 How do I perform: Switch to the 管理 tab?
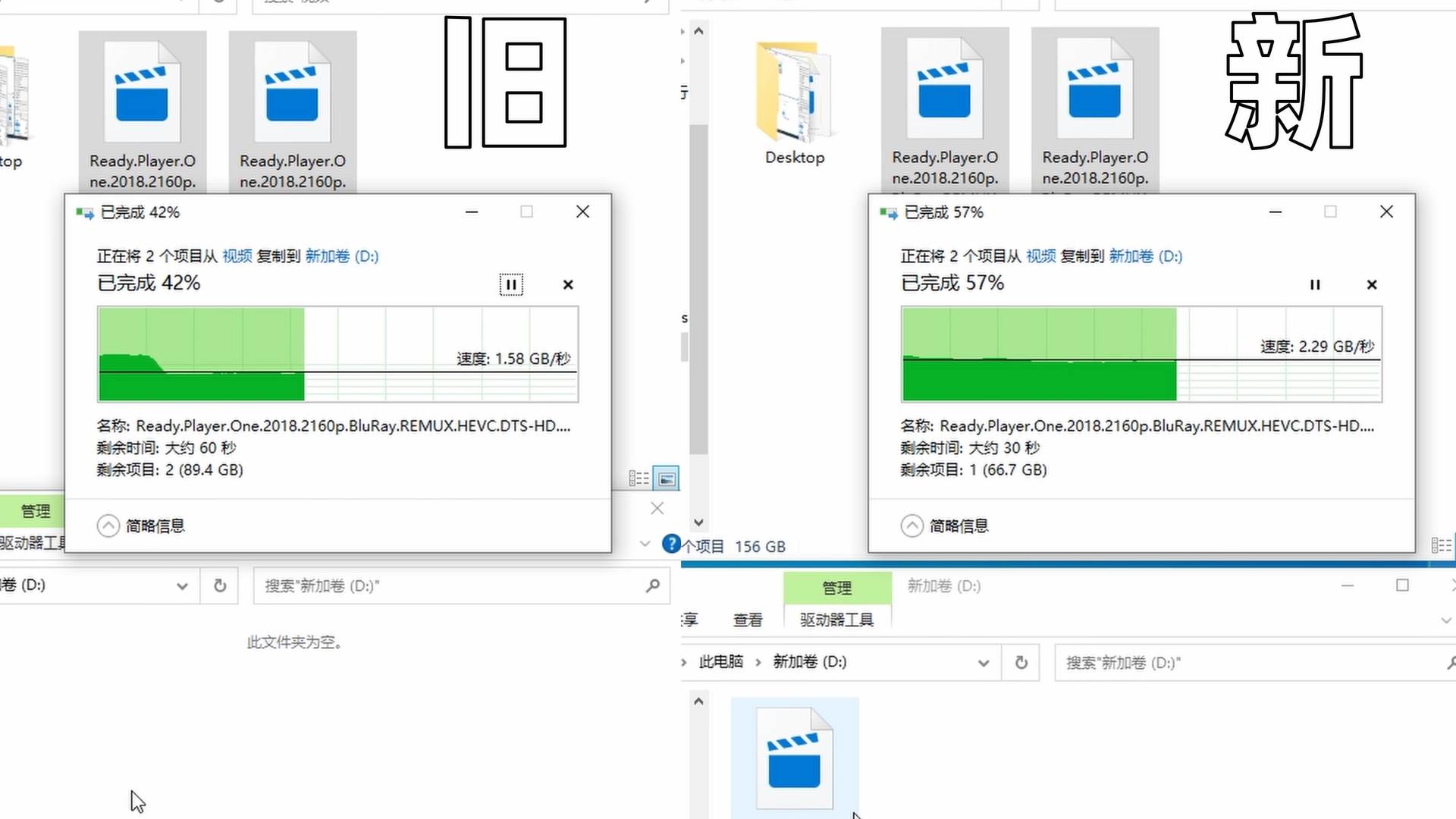pyautogui.click(x=836, y=588)
